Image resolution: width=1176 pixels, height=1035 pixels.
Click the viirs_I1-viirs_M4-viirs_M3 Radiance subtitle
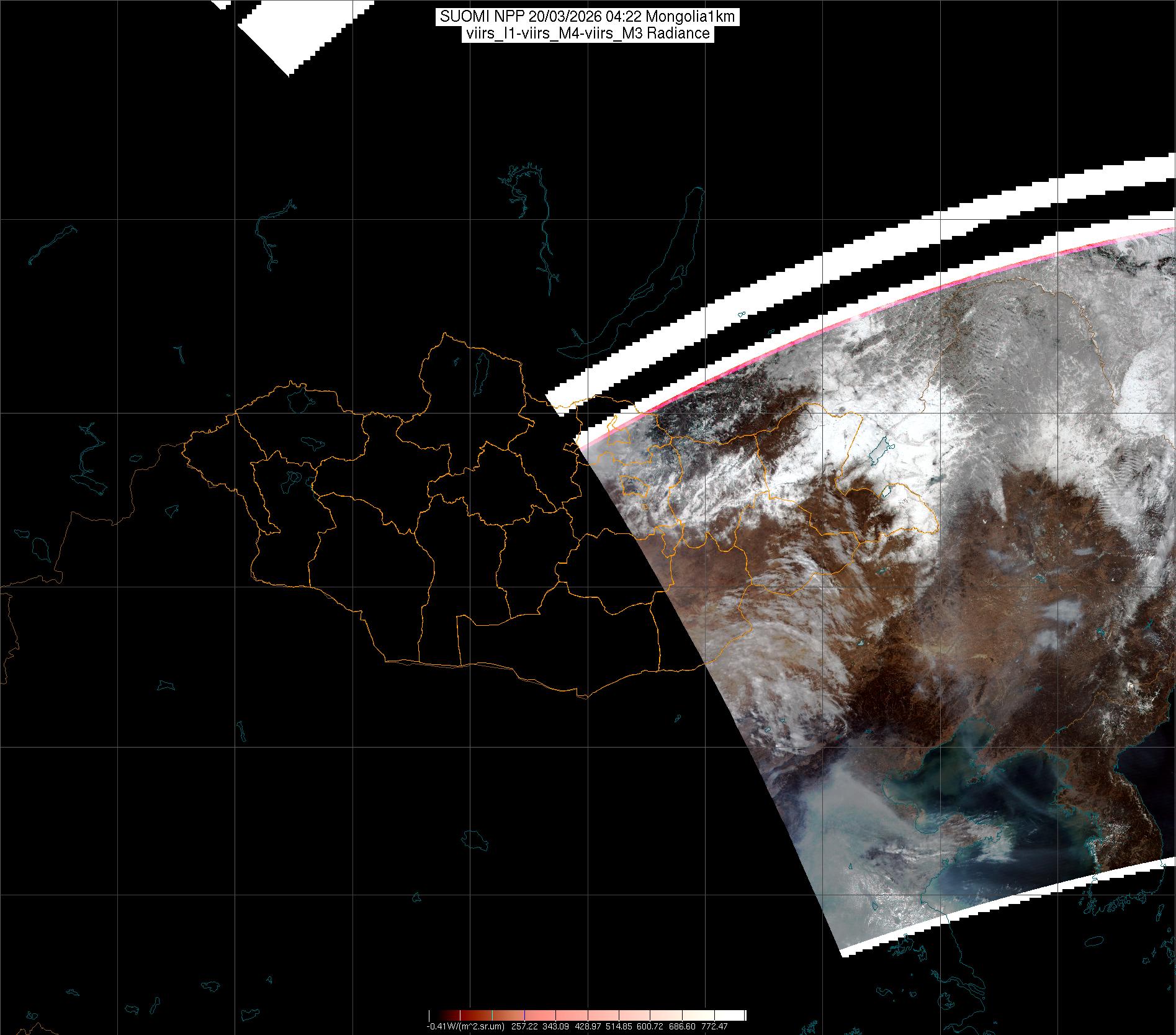(x=587, y=34)
